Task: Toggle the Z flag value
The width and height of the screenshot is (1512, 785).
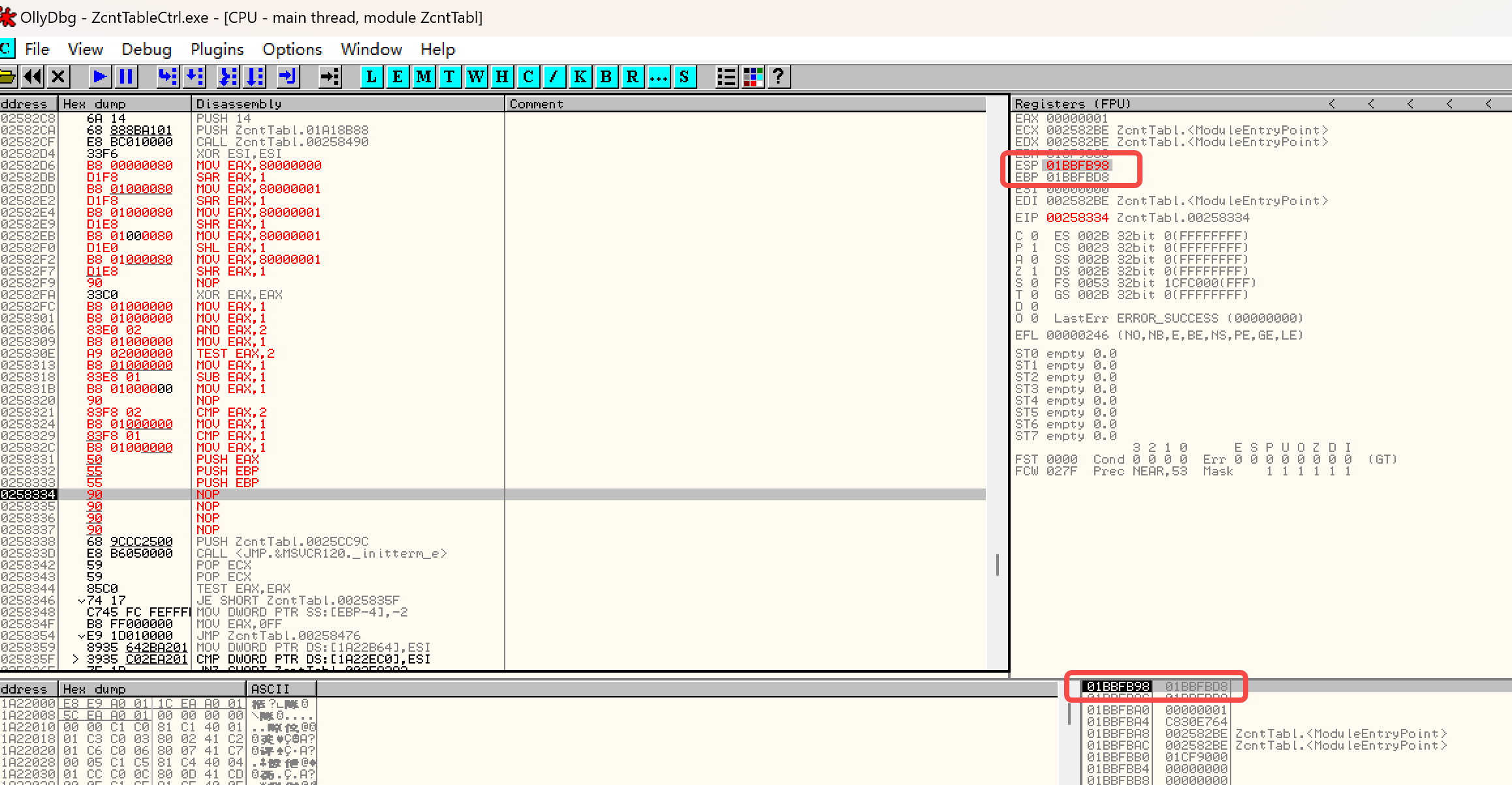Action: [x=1035, y=271]
